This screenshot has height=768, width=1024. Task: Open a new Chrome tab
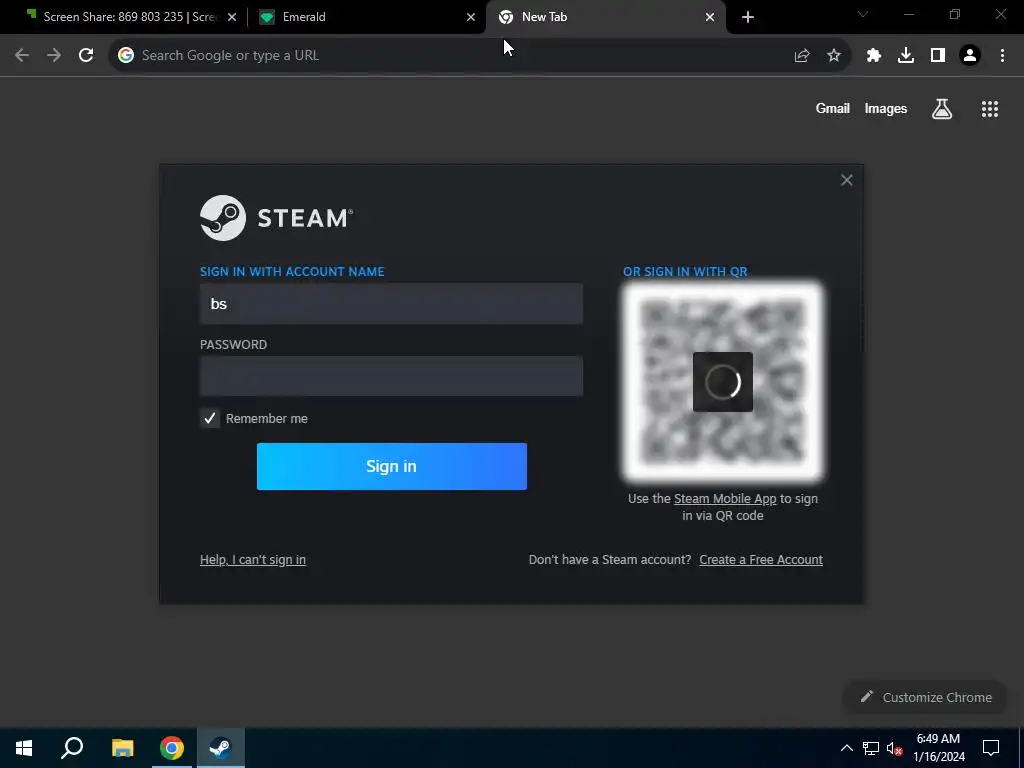click(748, 17)
